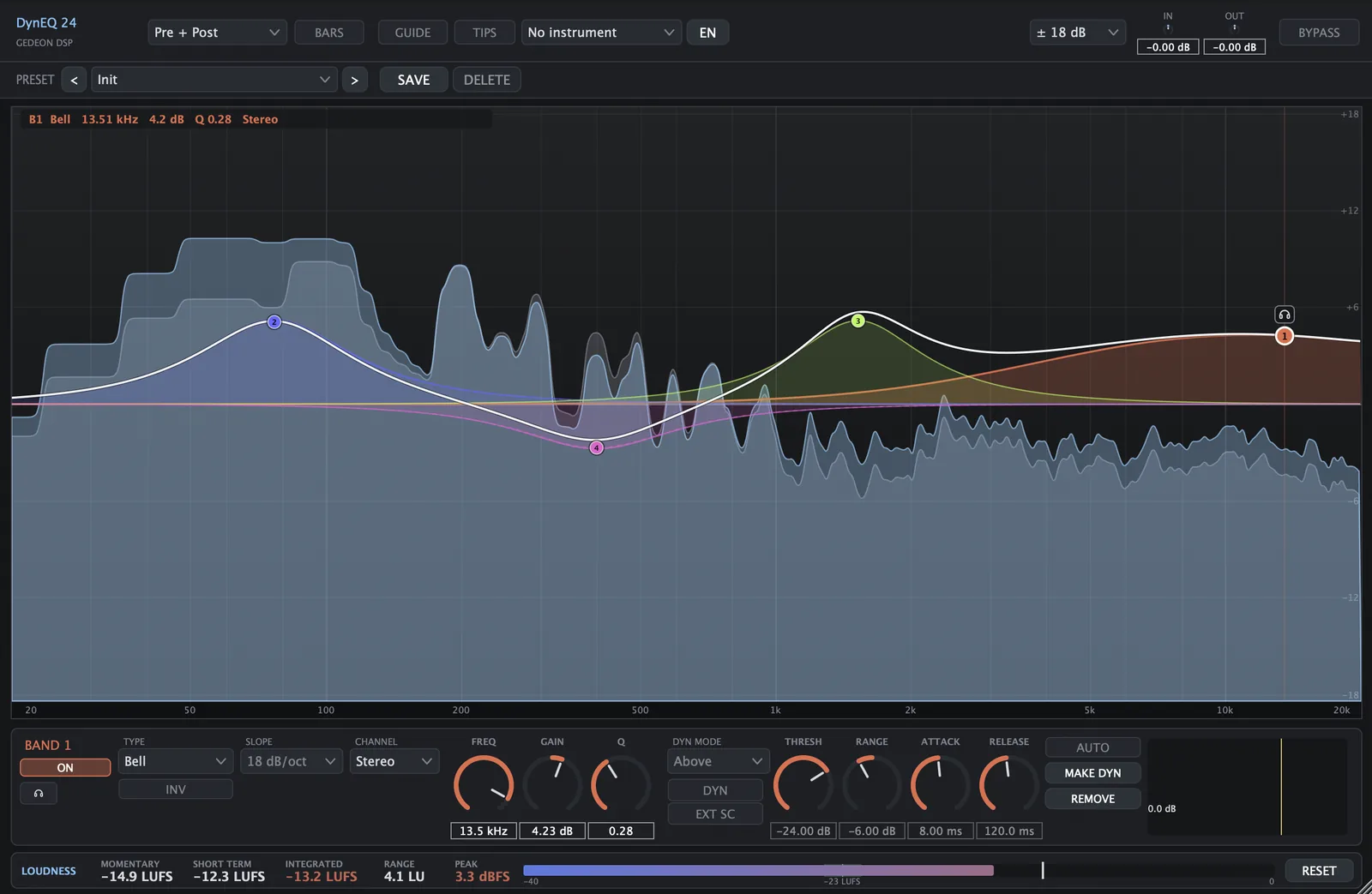1372x894 pixels.
Task: Click the 120.0 ms release field
Action: point(1009,831)
